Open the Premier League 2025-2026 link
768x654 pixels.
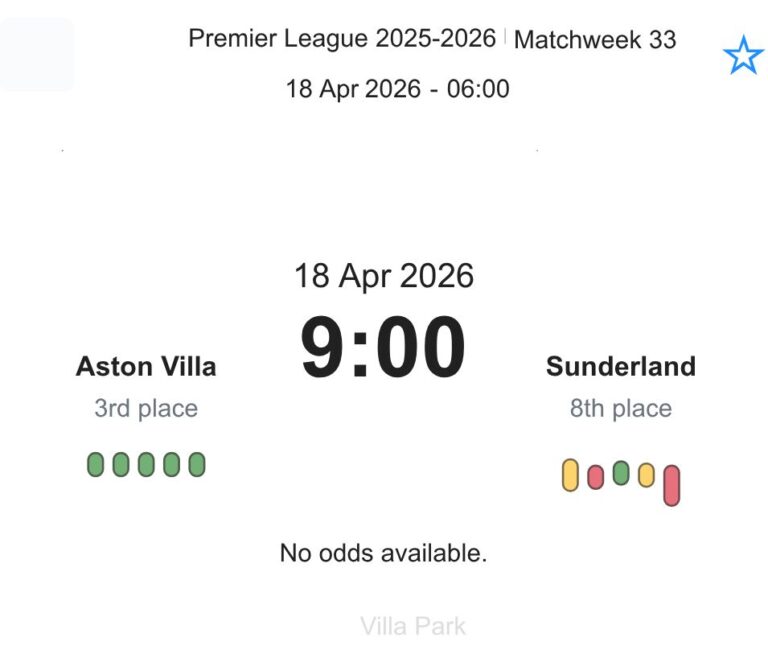coord(342,39)
